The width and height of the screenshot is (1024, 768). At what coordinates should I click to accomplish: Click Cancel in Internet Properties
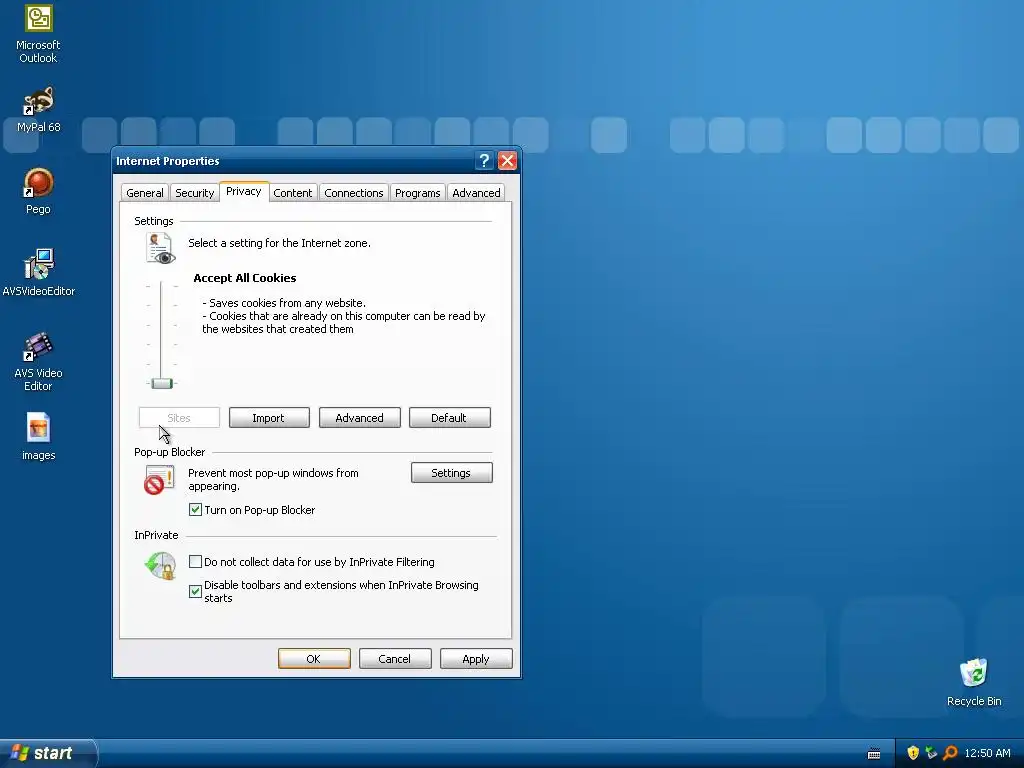(x=395, y=659)
